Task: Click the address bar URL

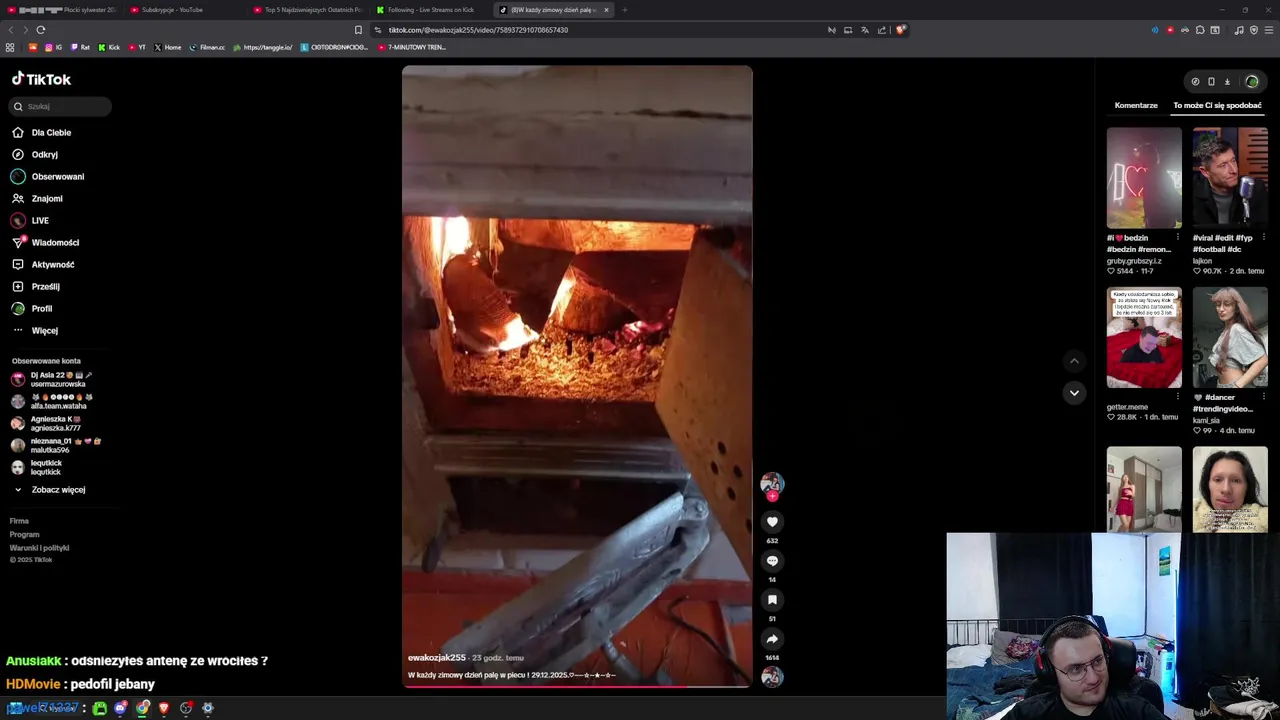Action: point(478,30)
